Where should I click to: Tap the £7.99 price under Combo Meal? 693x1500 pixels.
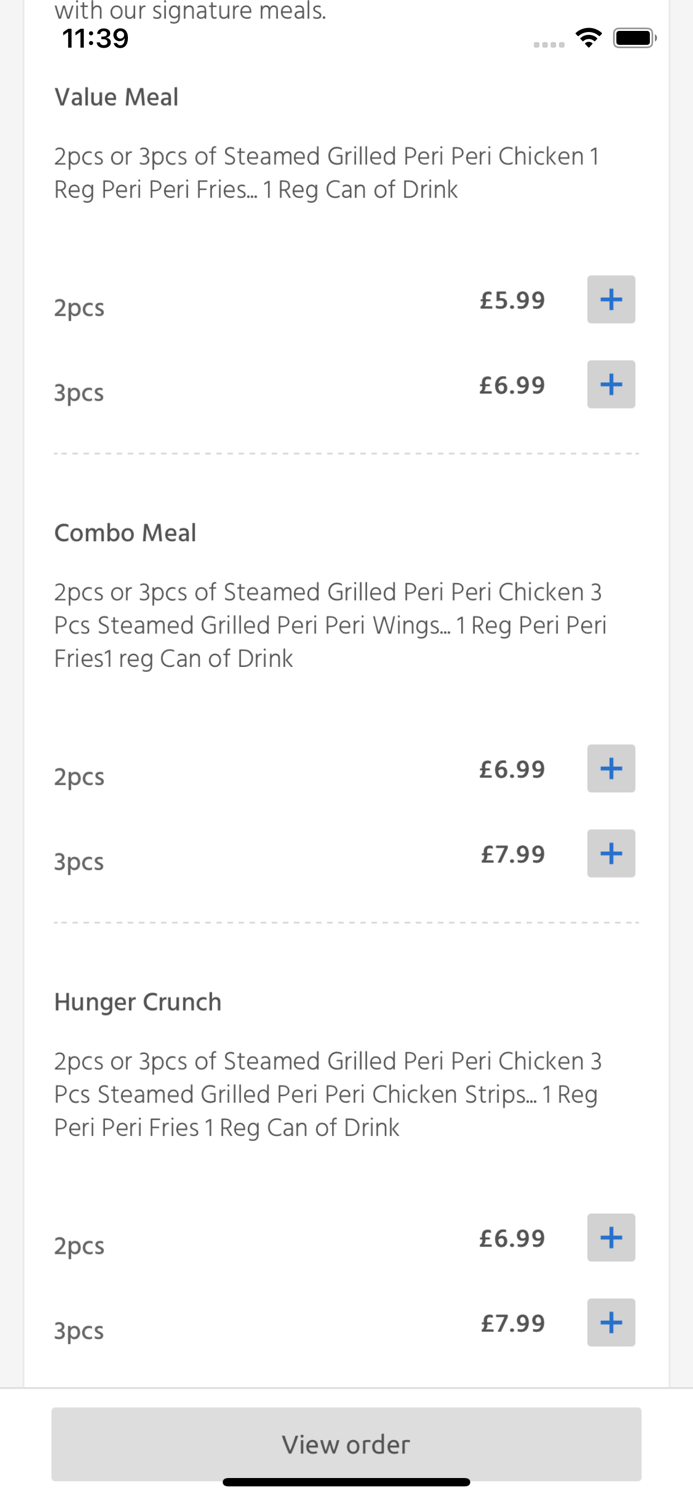[x=513, y=854]
